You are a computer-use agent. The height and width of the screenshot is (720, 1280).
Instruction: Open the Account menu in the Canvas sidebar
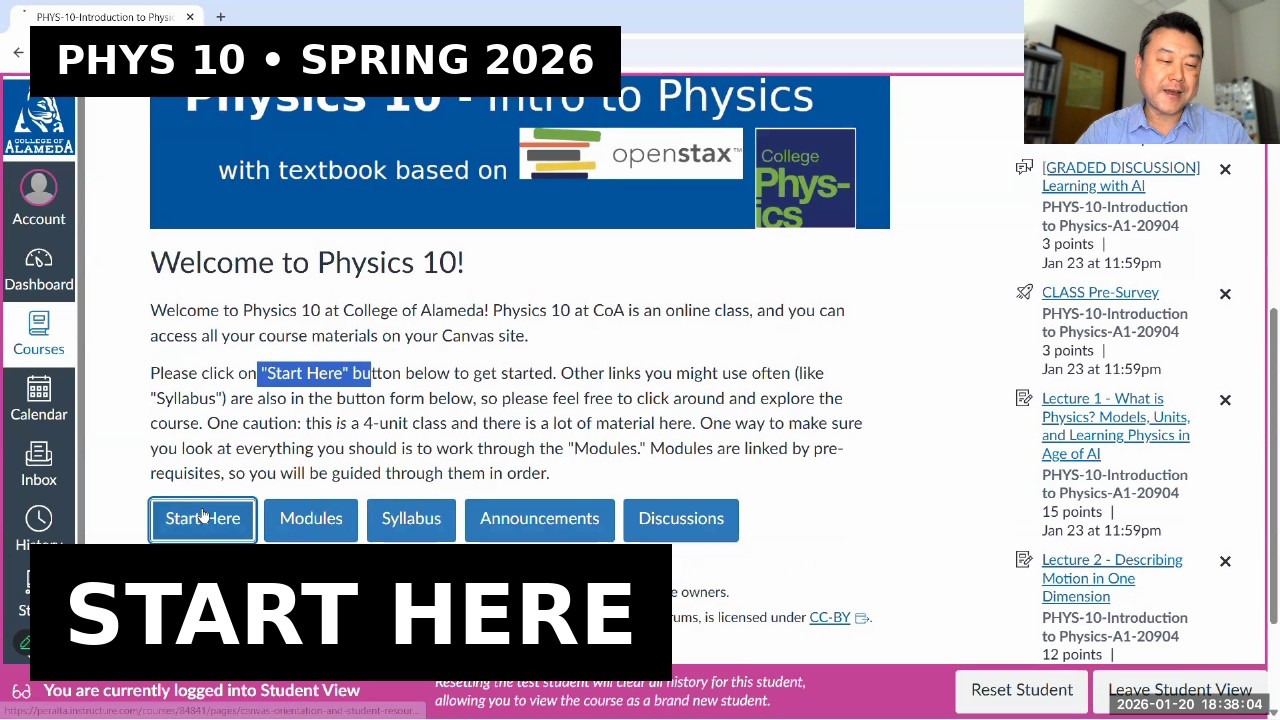(x=39, y=199)
